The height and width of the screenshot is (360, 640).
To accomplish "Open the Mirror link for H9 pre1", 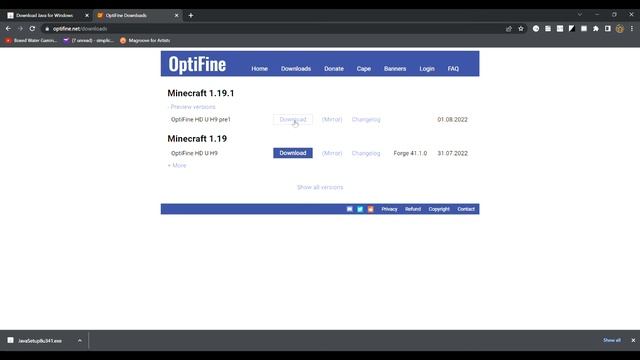I will 332,120.
